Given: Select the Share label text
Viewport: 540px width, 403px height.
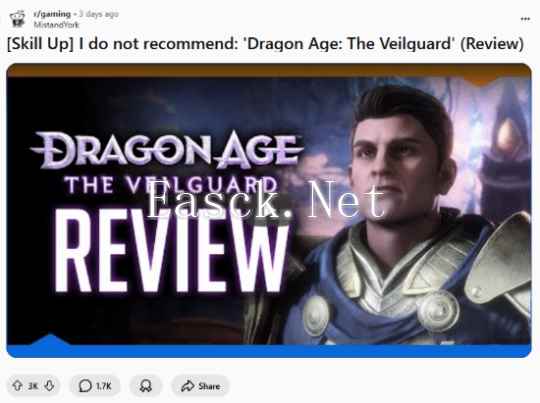Looking at the screenshot, I should (209, 386).
